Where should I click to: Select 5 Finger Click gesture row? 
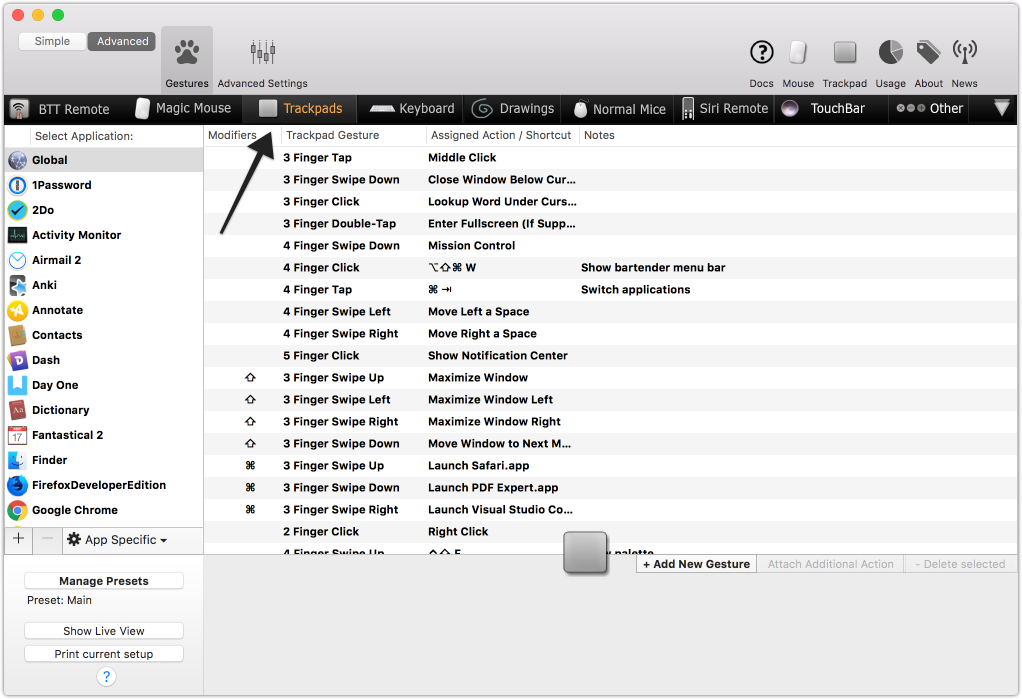click(610, 356)
